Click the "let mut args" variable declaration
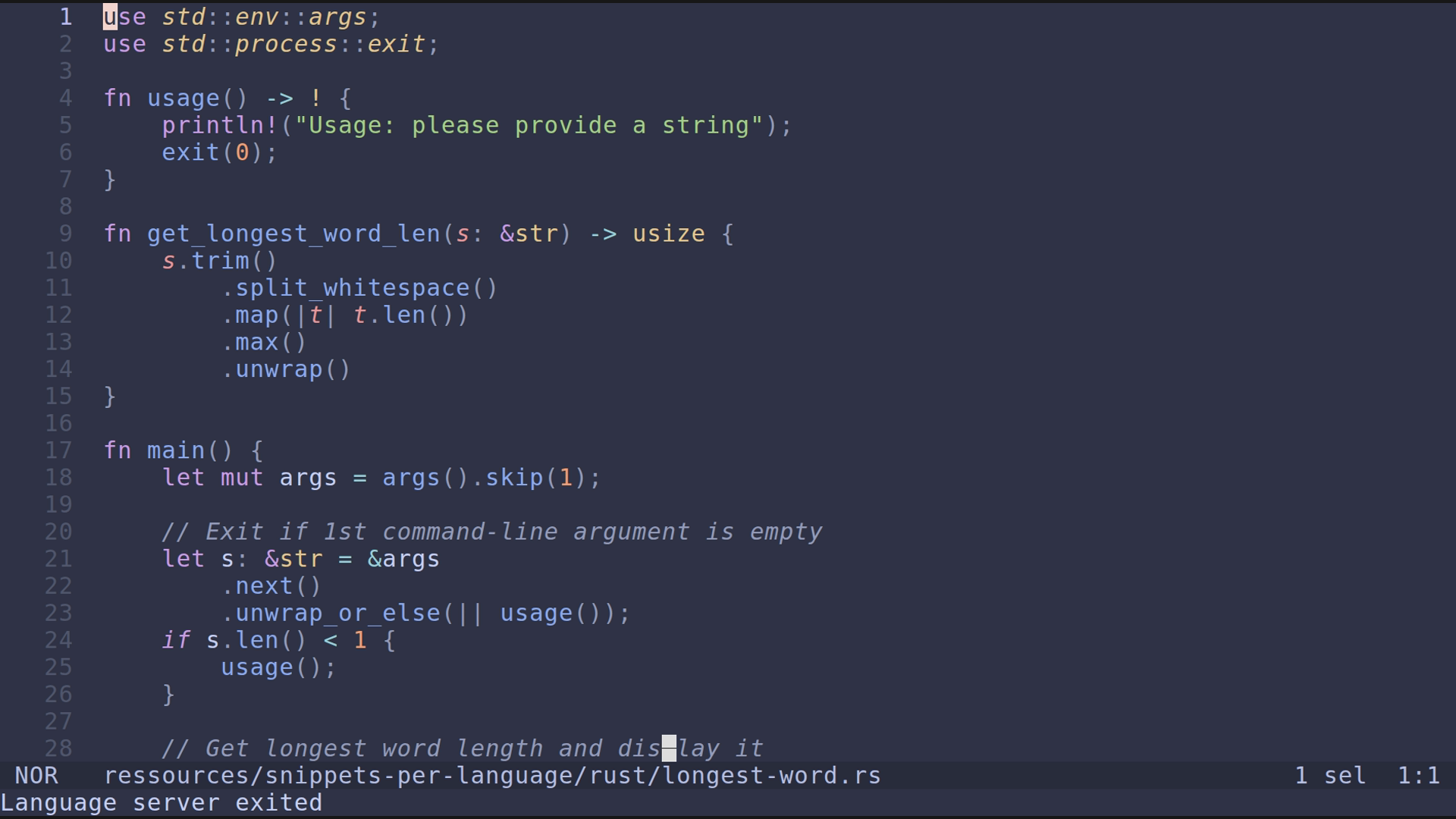 point(249,478)
